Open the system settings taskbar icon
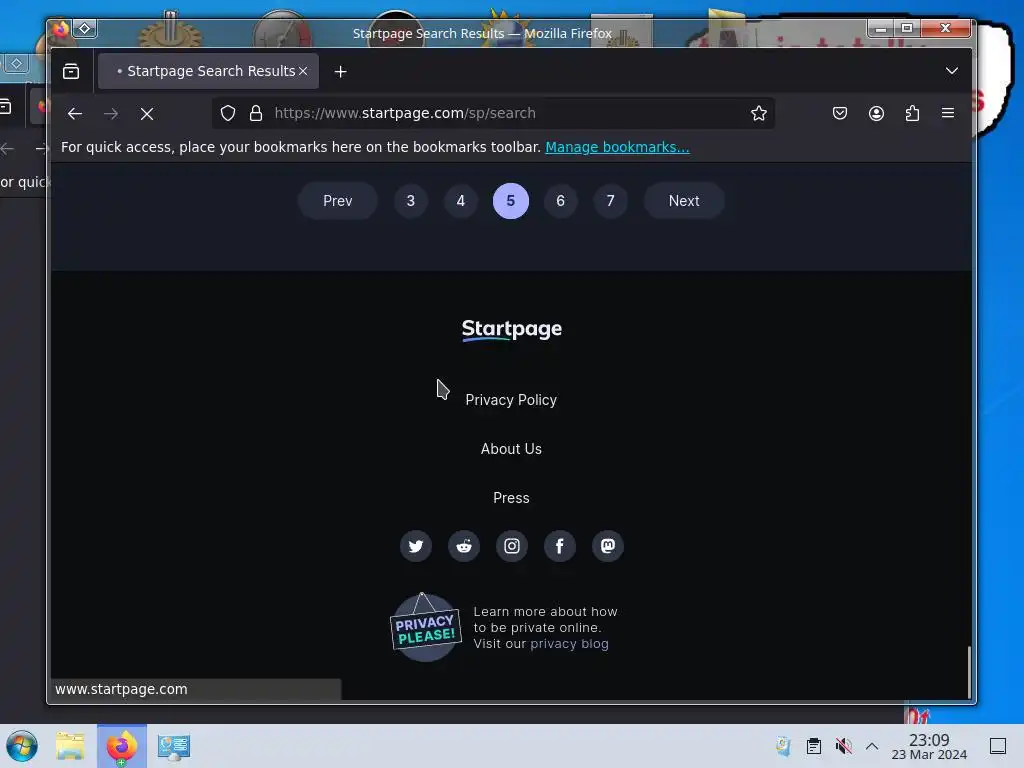Image resolution: width=1024 pixels, height=768 pixels. [174, 746]
